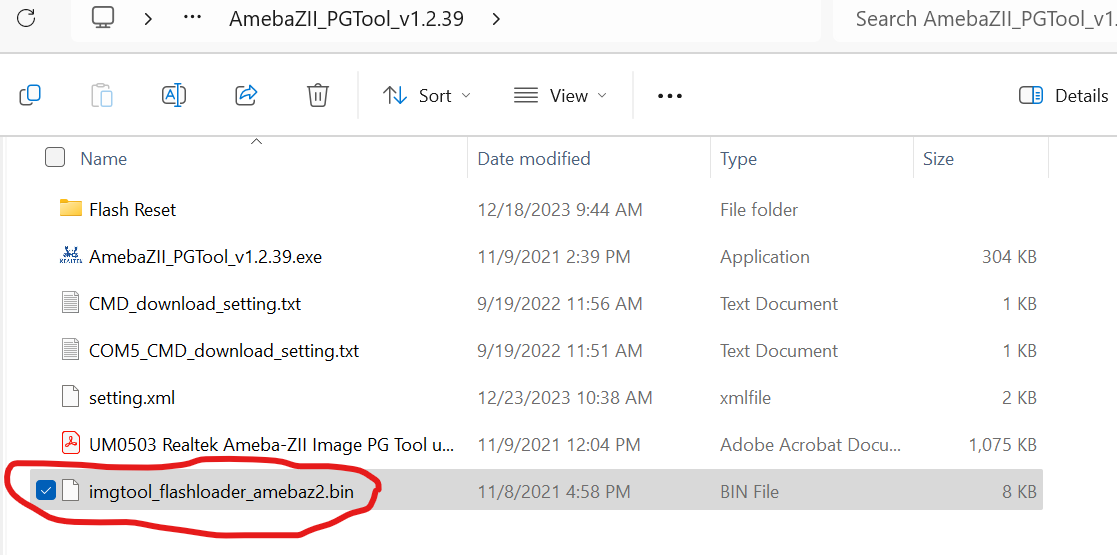Tick the select-all checkbox beside Name

tap(55, 157)
